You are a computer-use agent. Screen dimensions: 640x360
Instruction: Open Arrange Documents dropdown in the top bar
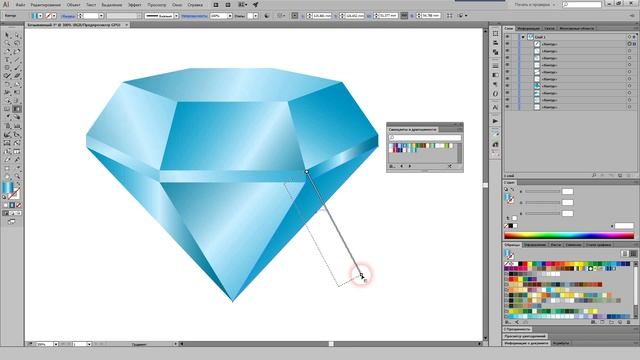pyautogui.click(x=242, y=5)
